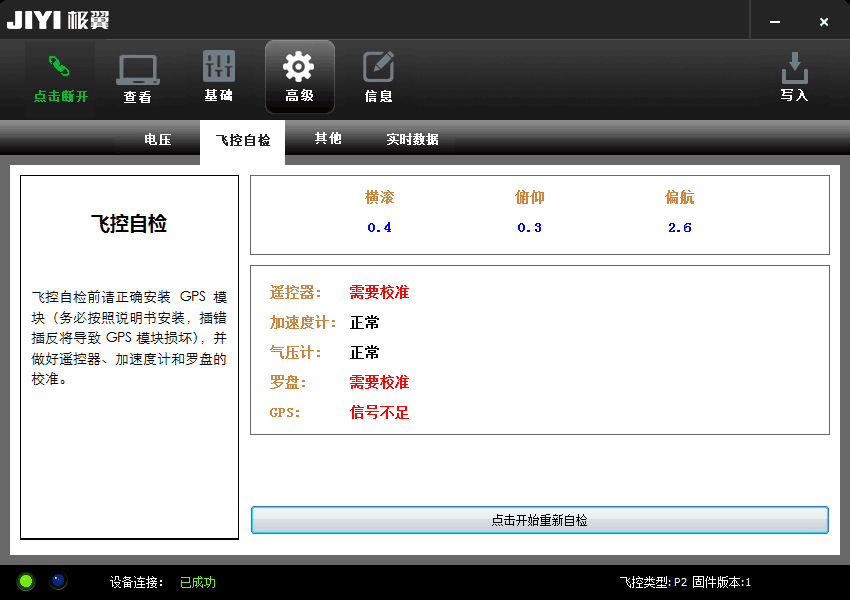Open the 实时数据 tab
The image size is (850, 600).
click(413, 139)
